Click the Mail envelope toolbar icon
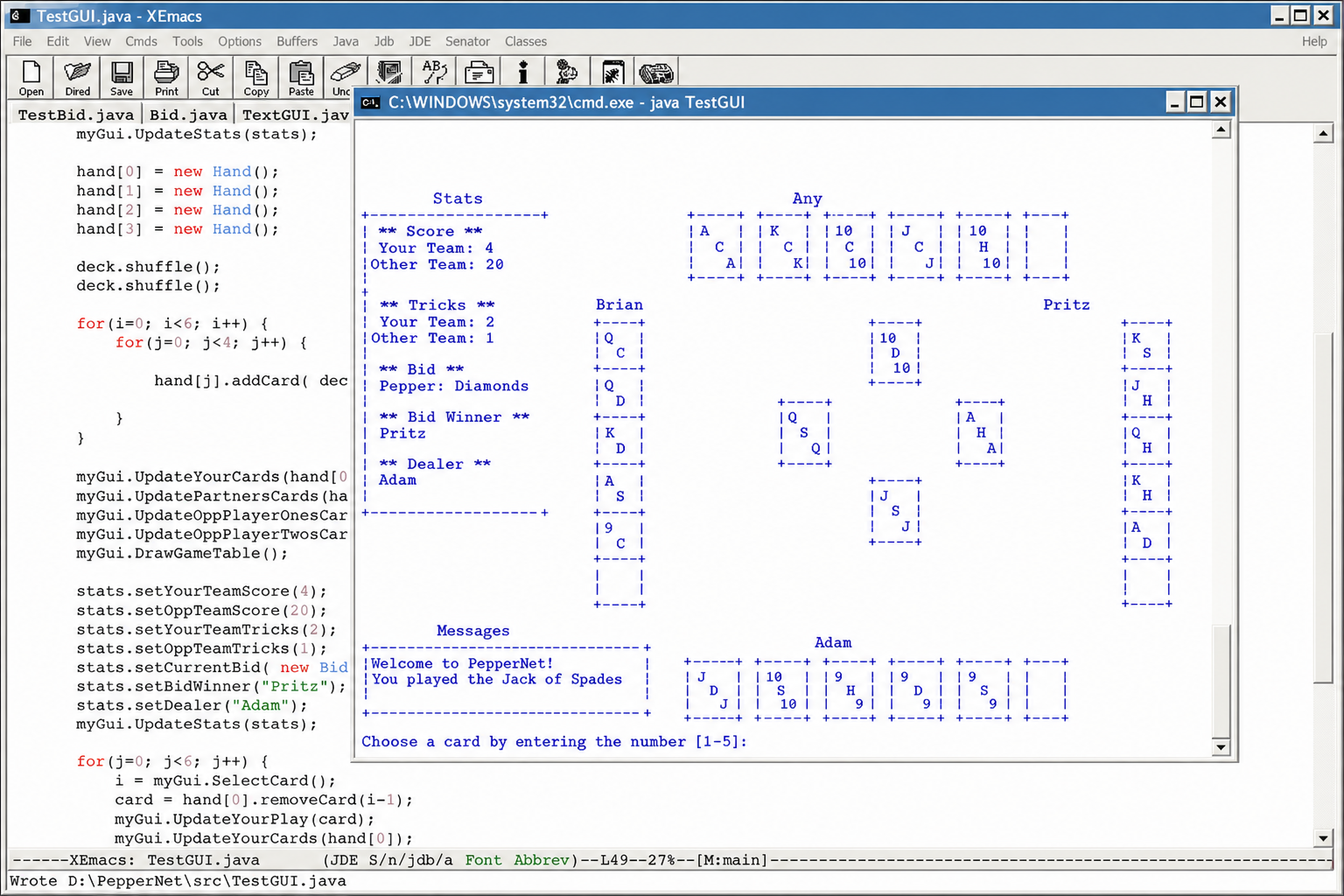This screenshot has width=1344, height=896. (479, 72)
